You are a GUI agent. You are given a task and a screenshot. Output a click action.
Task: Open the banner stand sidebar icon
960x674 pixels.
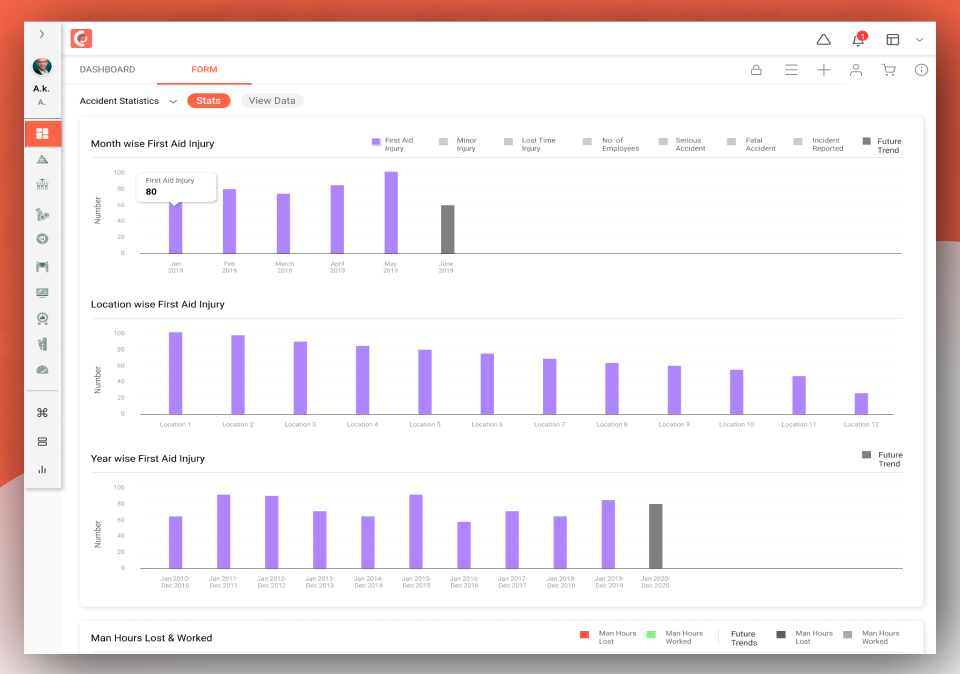point(42,266)
